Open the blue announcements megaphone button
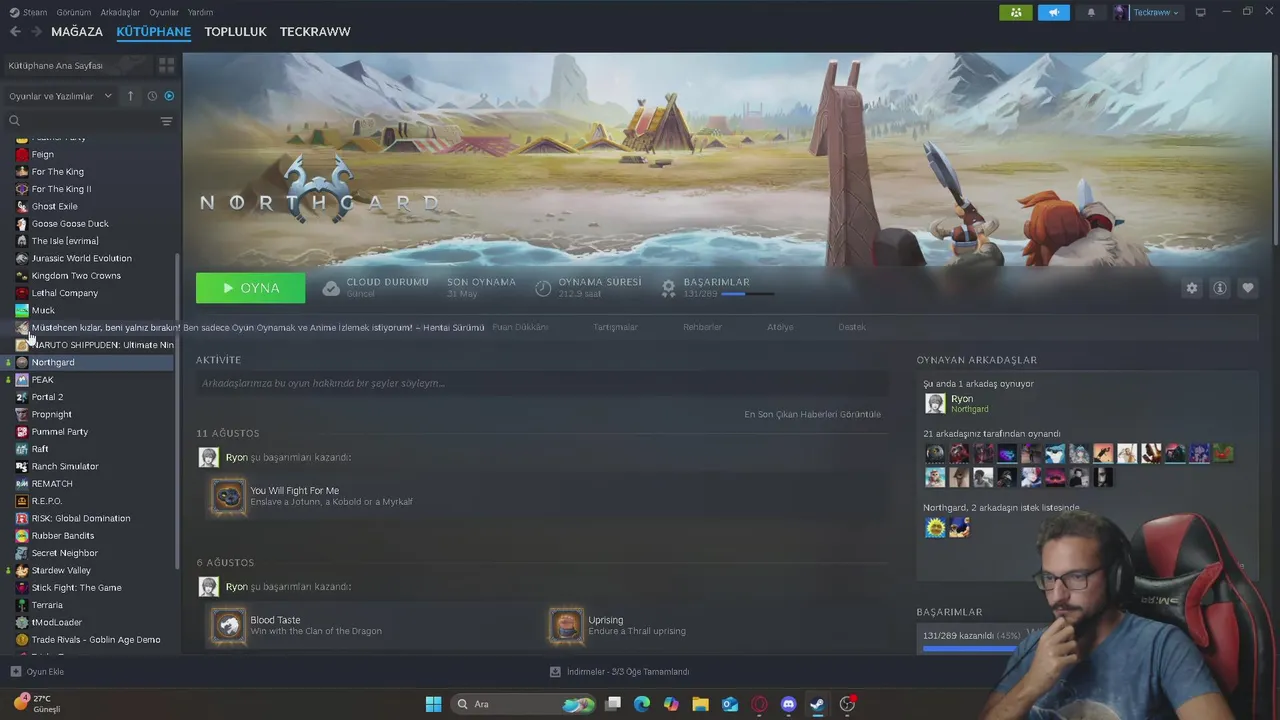 point(1053,12)
